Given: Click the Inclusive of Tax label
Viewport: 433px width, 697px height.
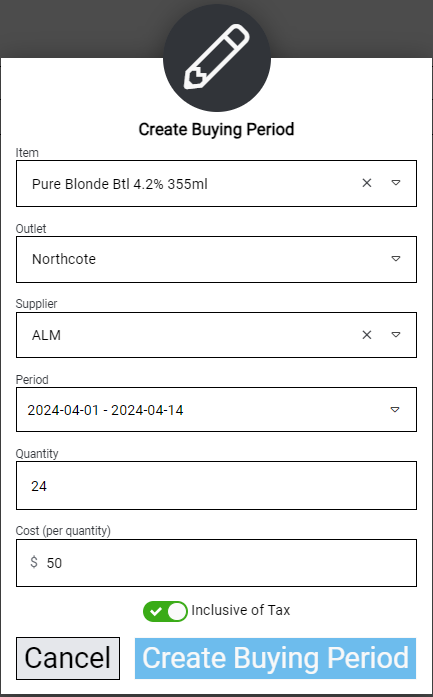Looking at the screenshot, I should point(241,610).
